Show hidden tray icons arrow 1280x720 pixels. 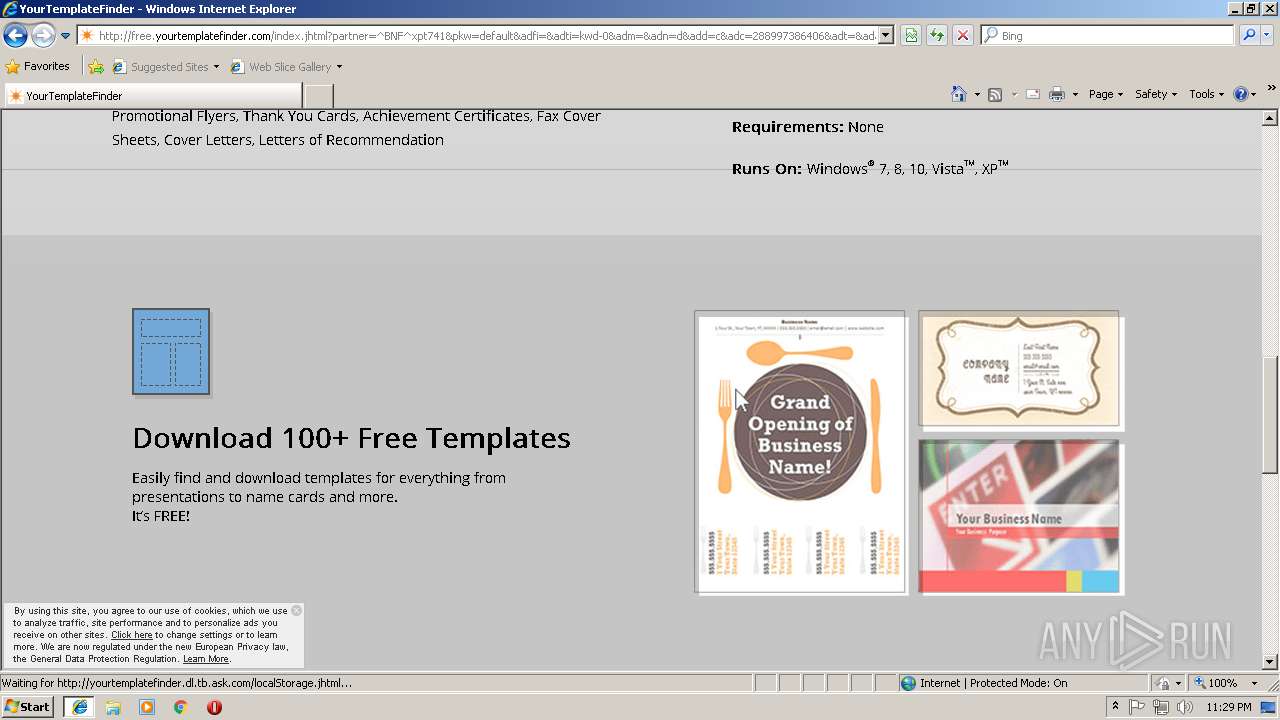pyautogui.click(x=1115, y=707)
